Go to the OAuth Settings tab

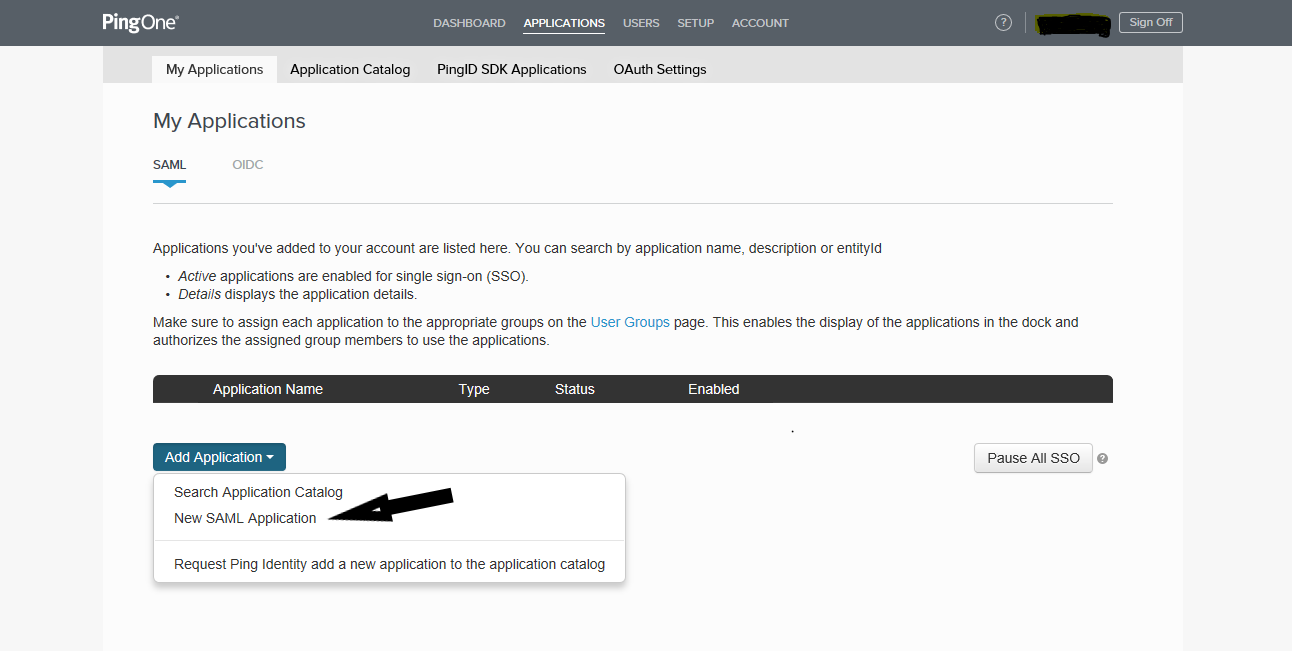pyautogui.click(x=660, y=69)
